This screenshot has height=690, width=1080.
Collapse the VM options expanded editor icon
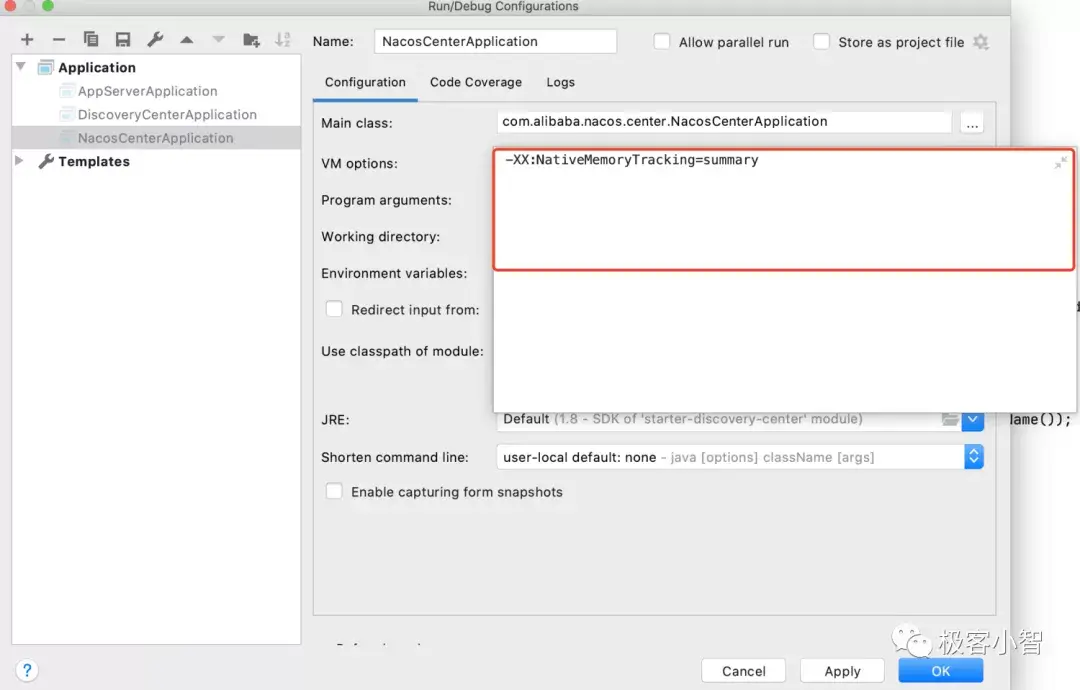point(1060,163)
